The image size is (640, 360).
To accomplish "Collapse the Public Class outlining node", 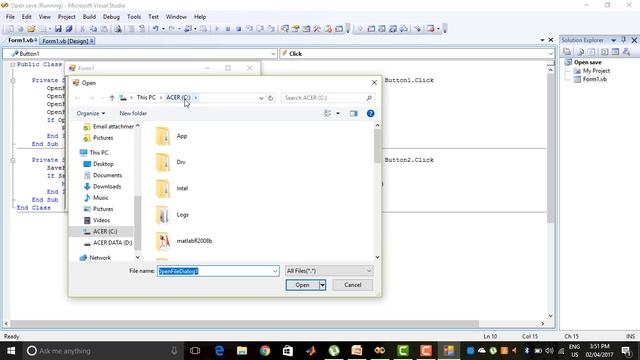I will pos(13,64).
